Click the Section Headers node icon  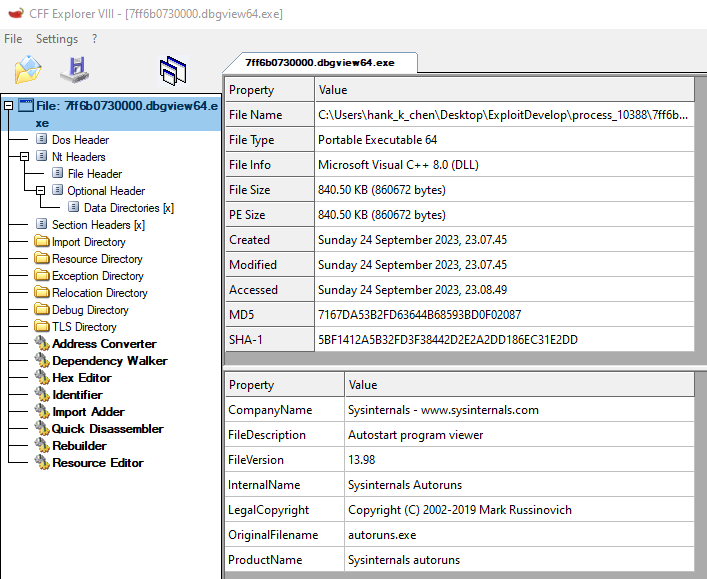(41, 224)
